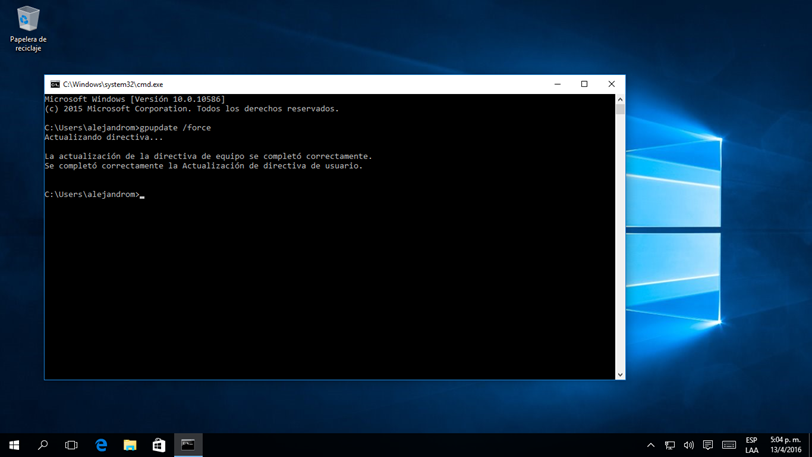Open the ESP LAA input language switcher

[752, 445]
